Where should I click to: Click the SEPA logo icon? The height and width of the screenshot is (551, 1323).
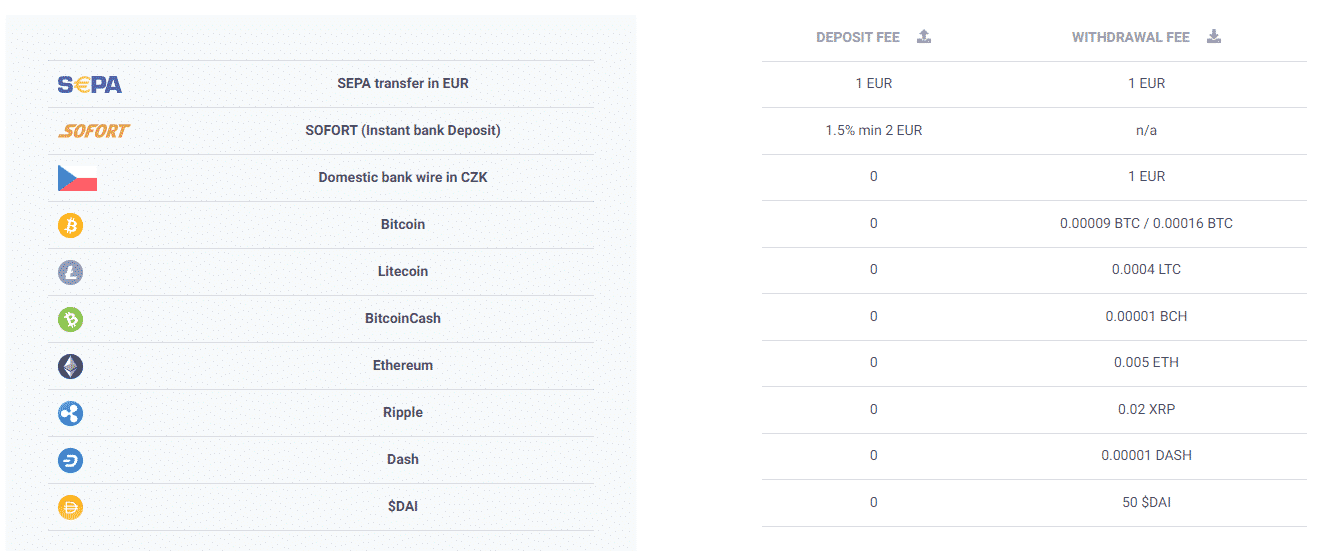pos(90,84)
